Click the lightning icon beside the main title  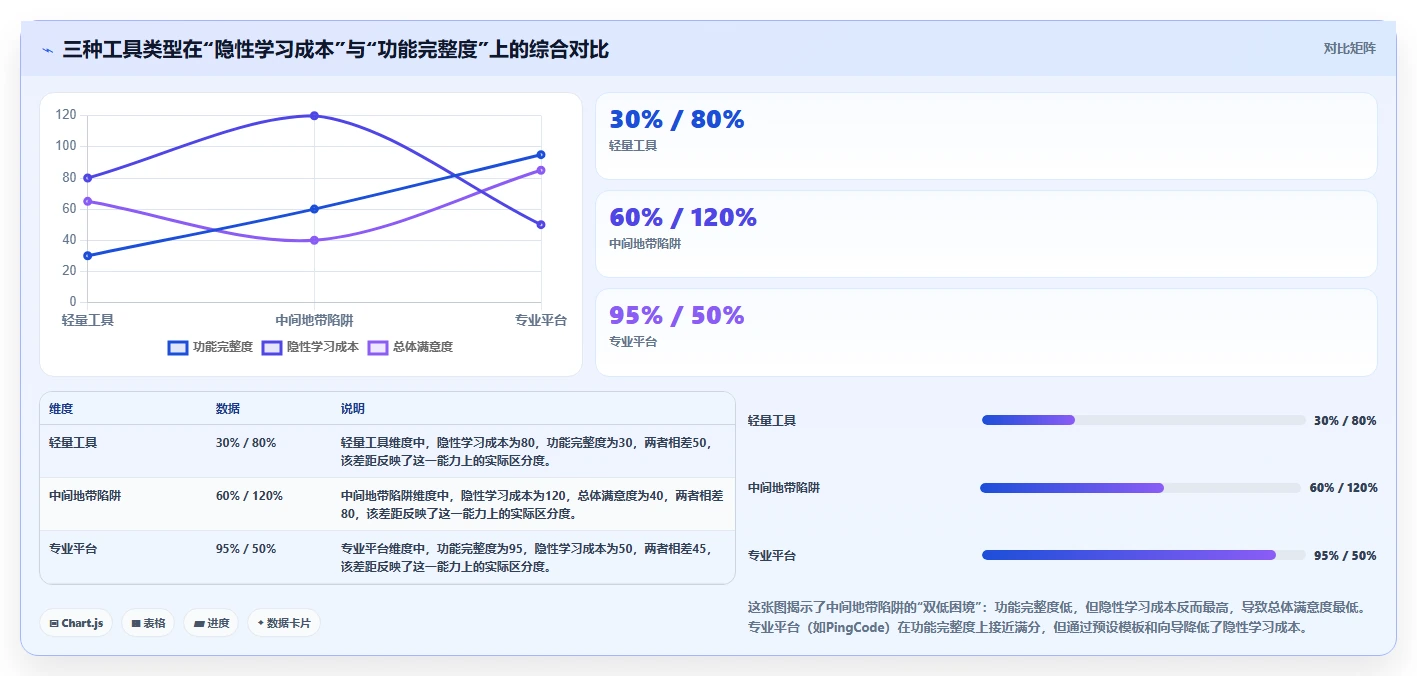(47, 50)
